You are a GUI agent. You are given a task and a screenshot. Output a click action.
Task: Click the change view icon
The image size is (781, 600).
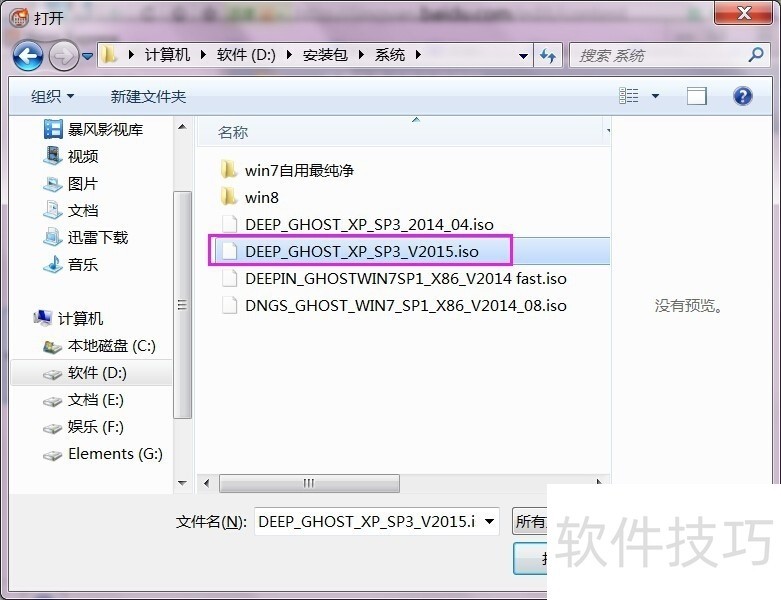click(629, 96)
